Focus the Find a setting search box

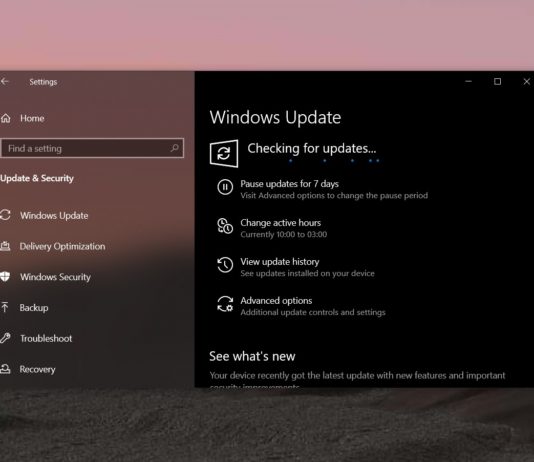[x=92, y=148]
